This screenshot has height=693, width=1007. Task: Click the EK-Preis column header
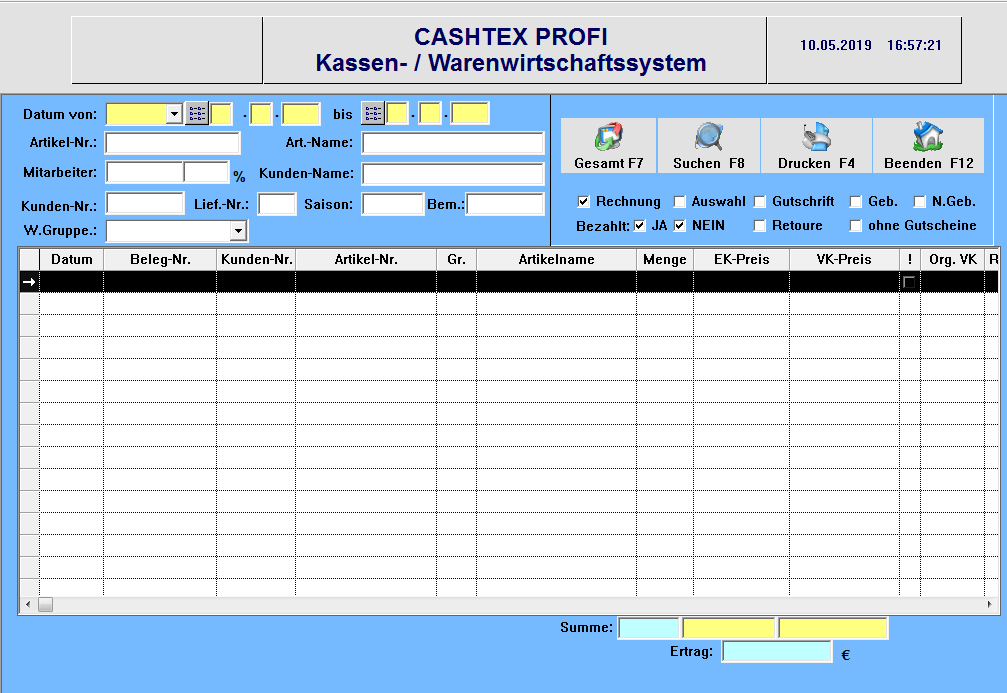[x=741, y=259]
